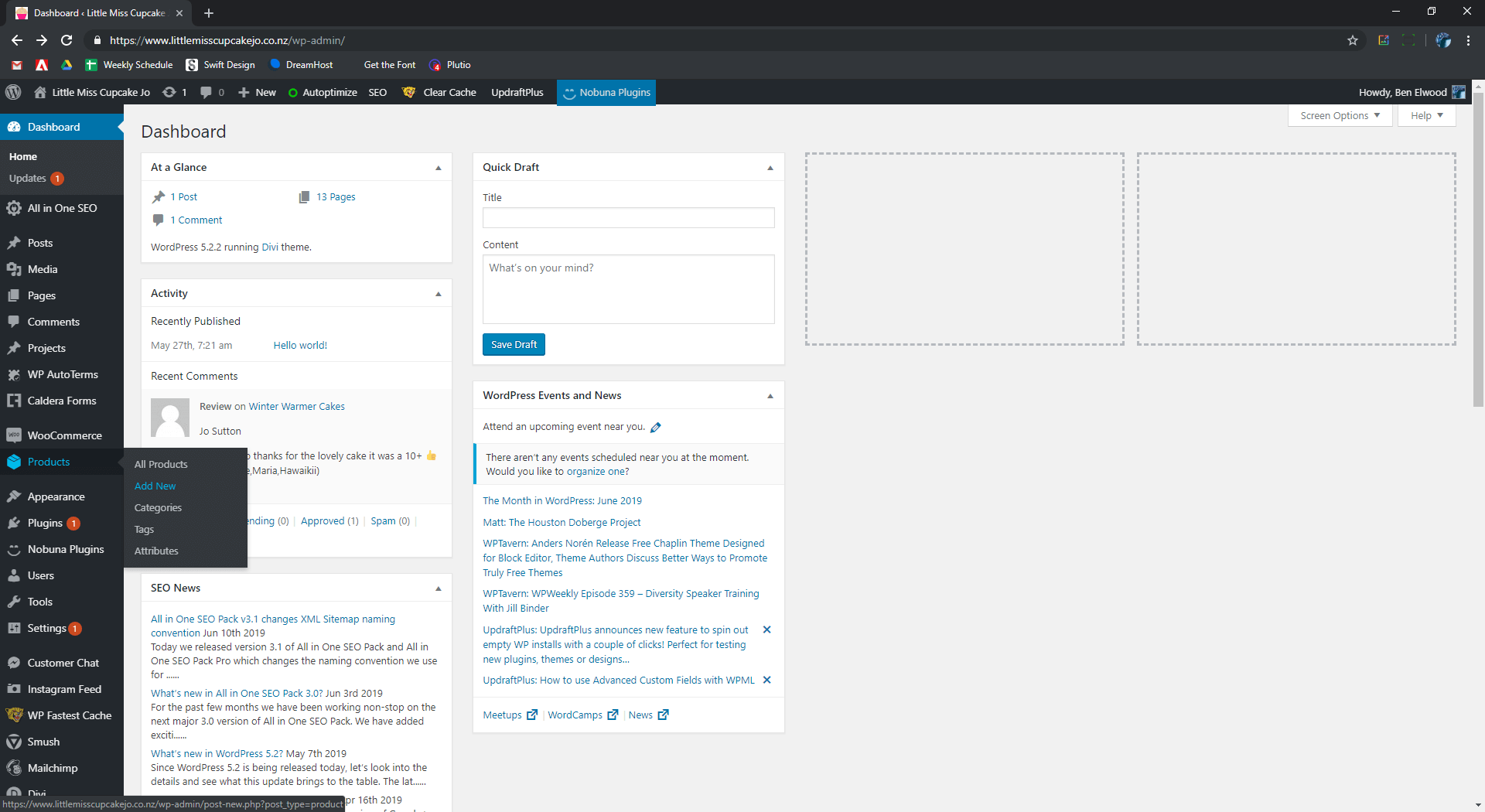Collapse the At a Glance panel
Image resolution: width=1485 pixels, height=812 pixels.
point(439,168)
